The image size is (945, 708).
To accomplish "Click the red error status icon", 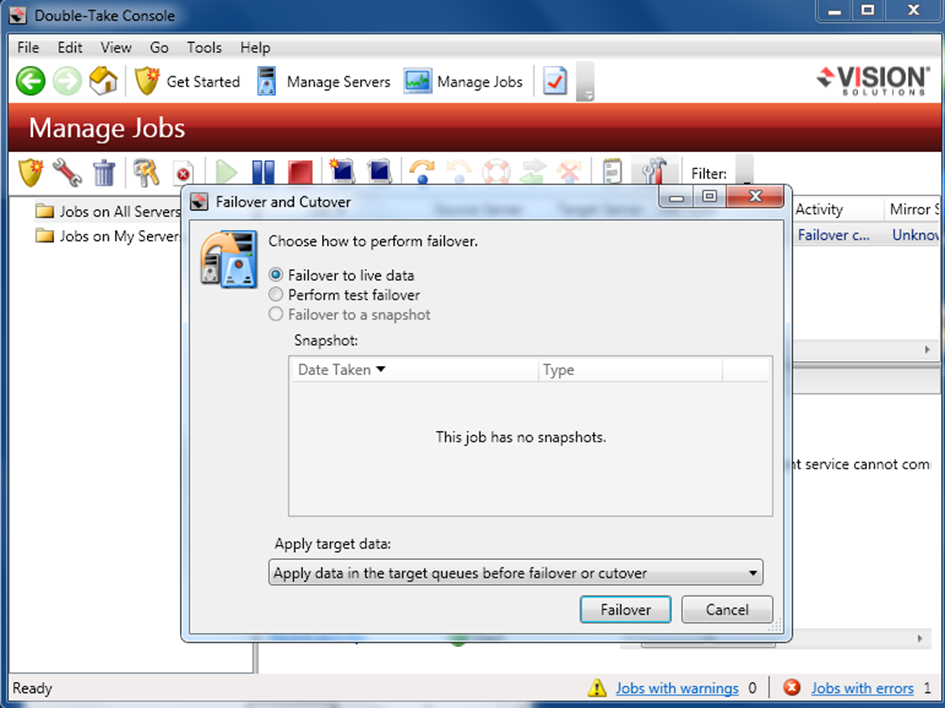I will point(791,688).
